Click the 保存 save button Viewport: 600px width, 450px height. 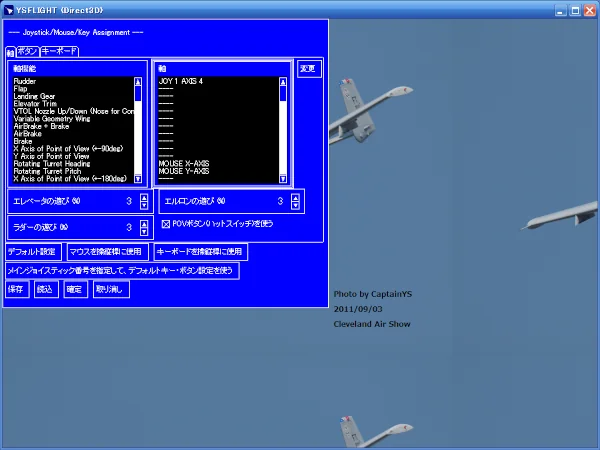tap(17, 289)
